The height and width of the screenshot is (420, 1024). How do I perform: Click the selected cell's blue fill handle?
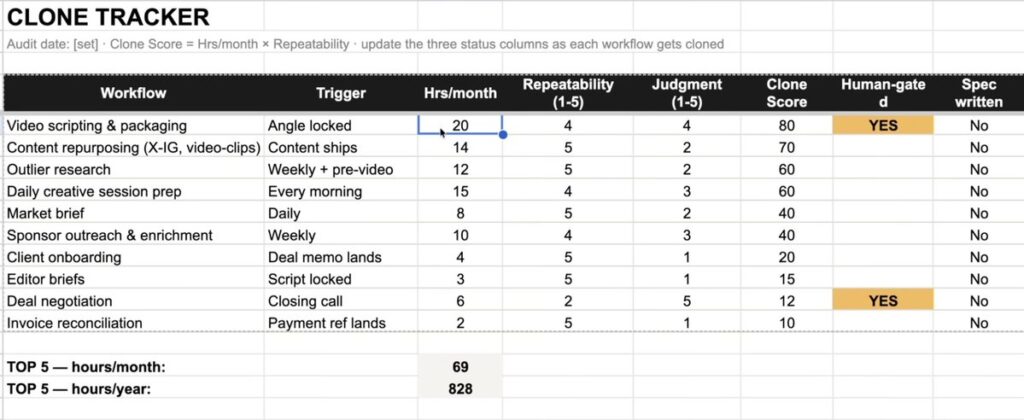502,135
